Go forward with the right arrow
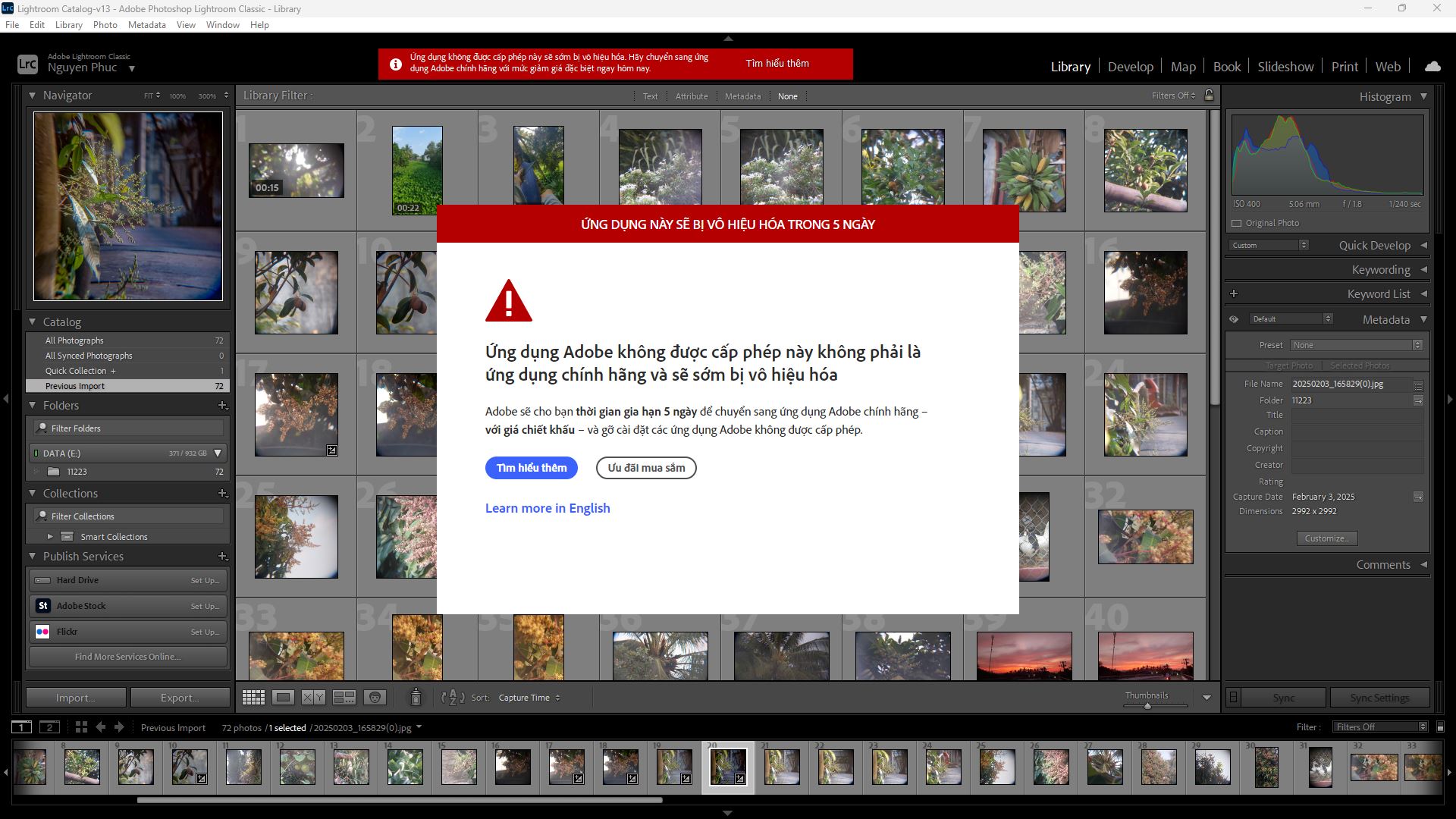 119,727
